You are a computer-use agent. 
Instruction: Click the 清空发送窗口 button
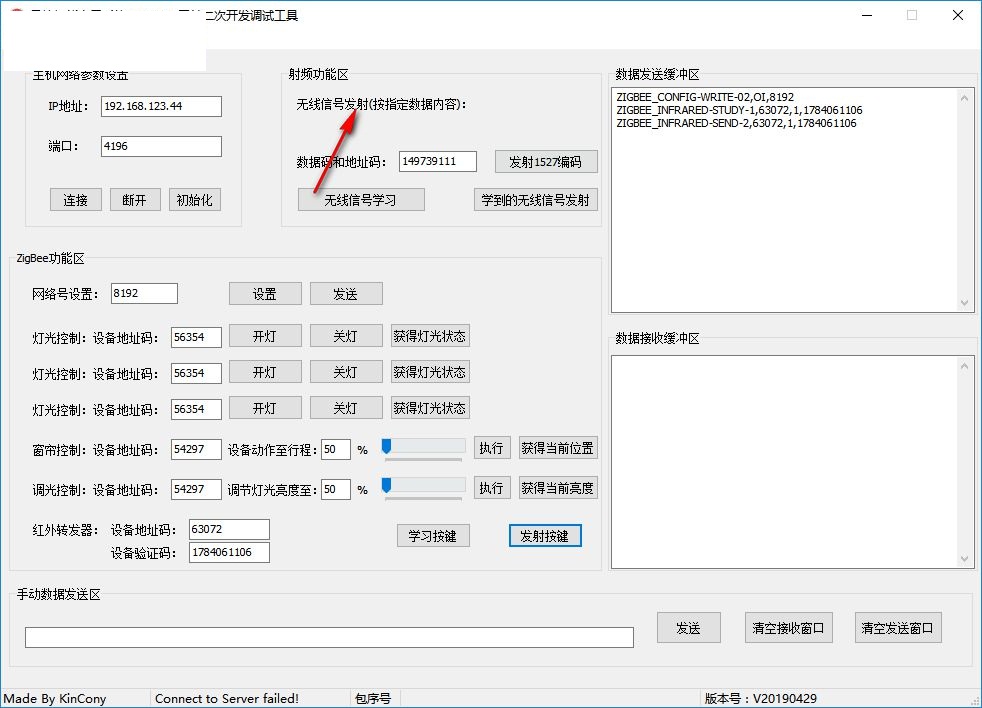coord(898,628)
